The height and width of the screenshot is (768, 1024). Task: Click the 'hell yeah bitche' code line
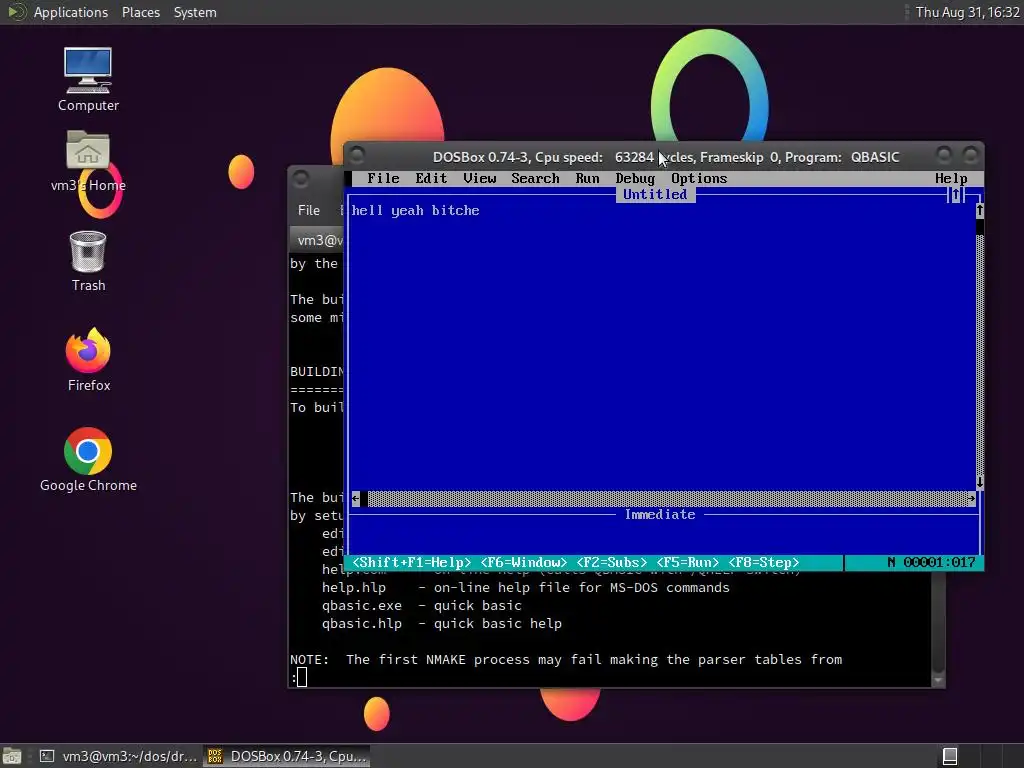tap(415, 210)
